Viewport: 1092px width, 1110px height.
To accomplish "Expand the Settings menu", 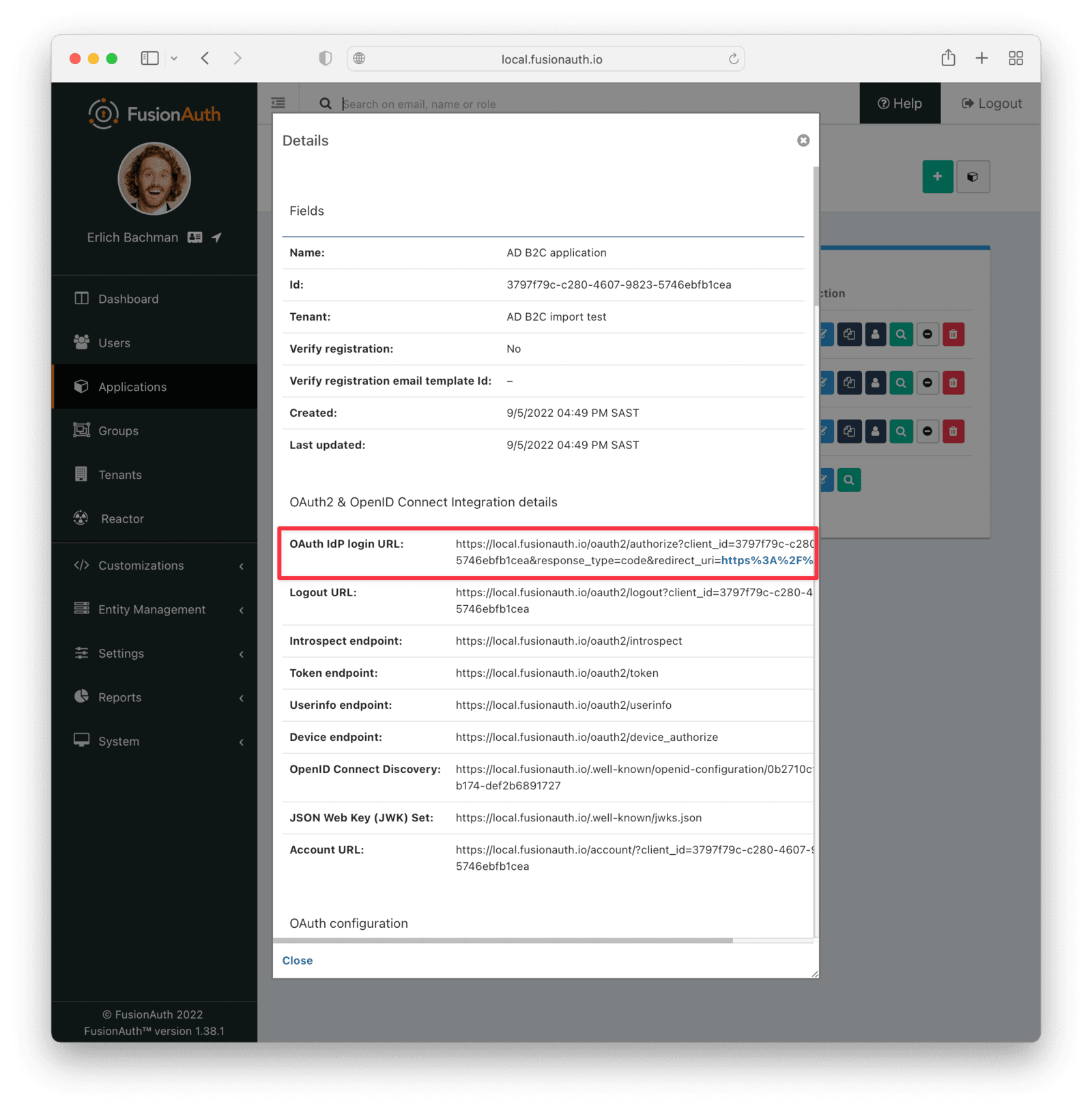I will click(x=154, y=654).
